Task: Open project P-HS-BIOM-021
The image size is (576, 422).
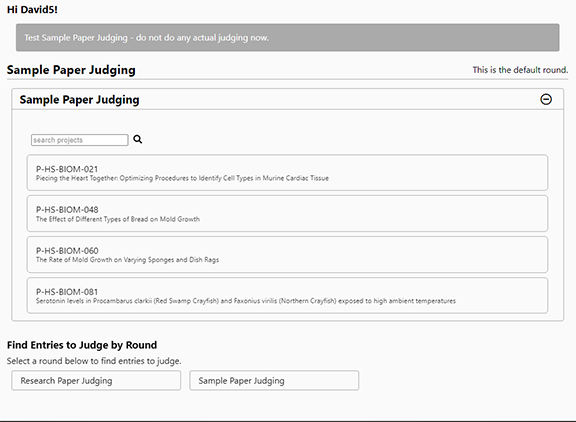Action: pos(287,173)
